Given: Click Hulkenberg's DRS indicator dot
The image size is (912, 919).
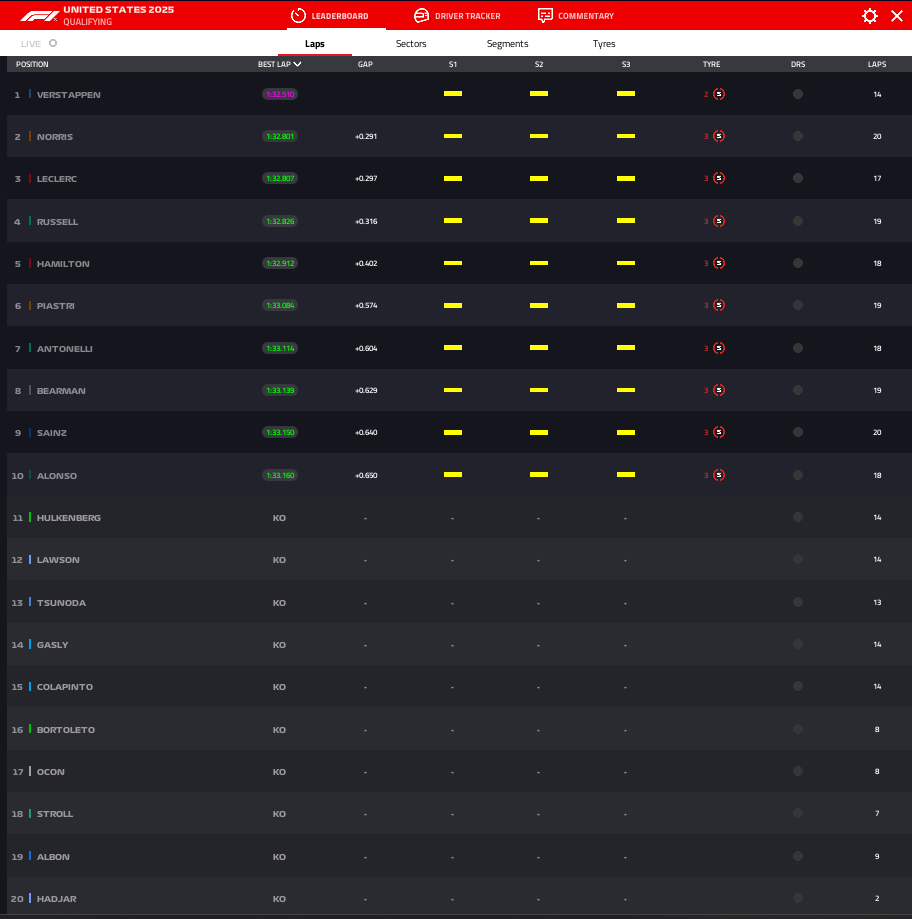Looking at the screenshot, I should (x=798, y=518).
